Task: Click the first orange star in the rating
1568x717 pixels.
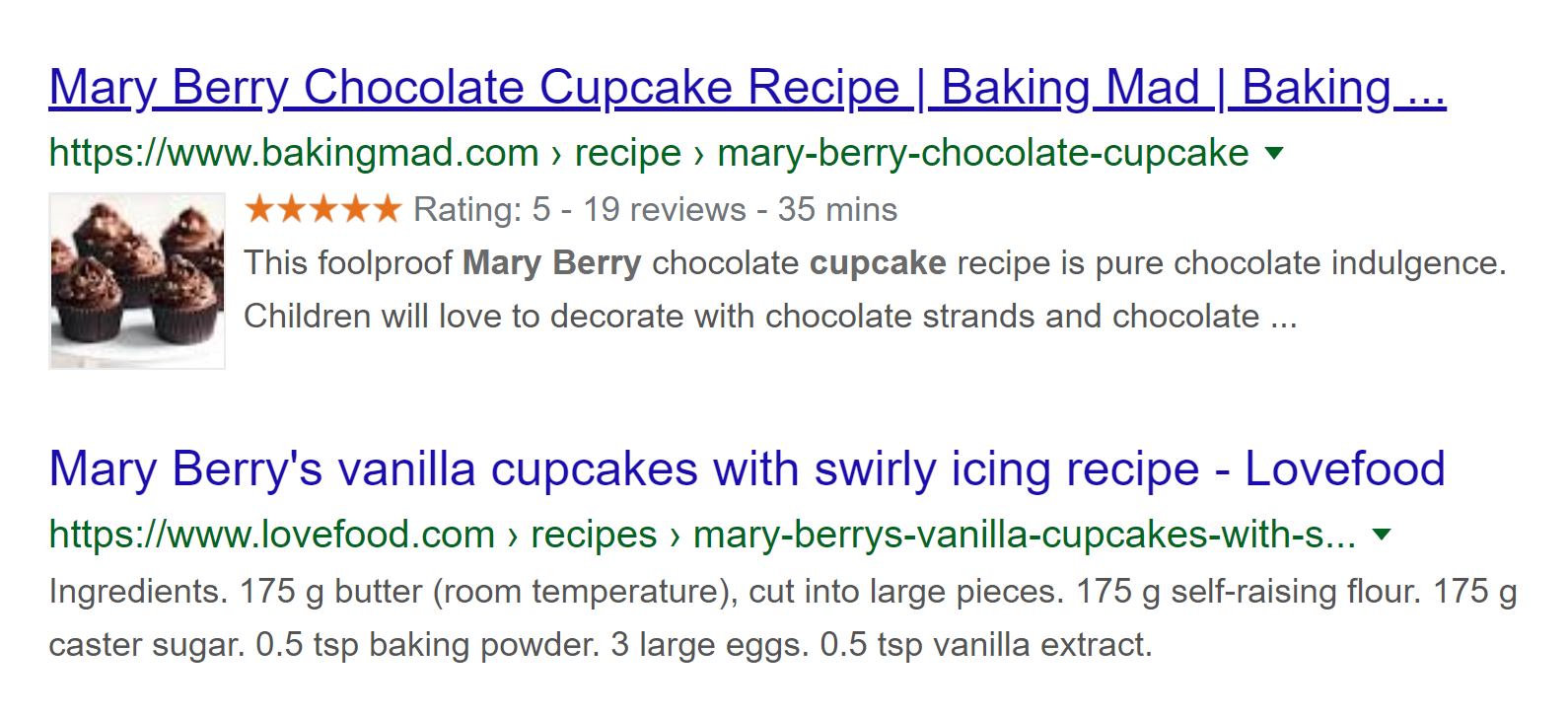Action: (x=261, y=209)
